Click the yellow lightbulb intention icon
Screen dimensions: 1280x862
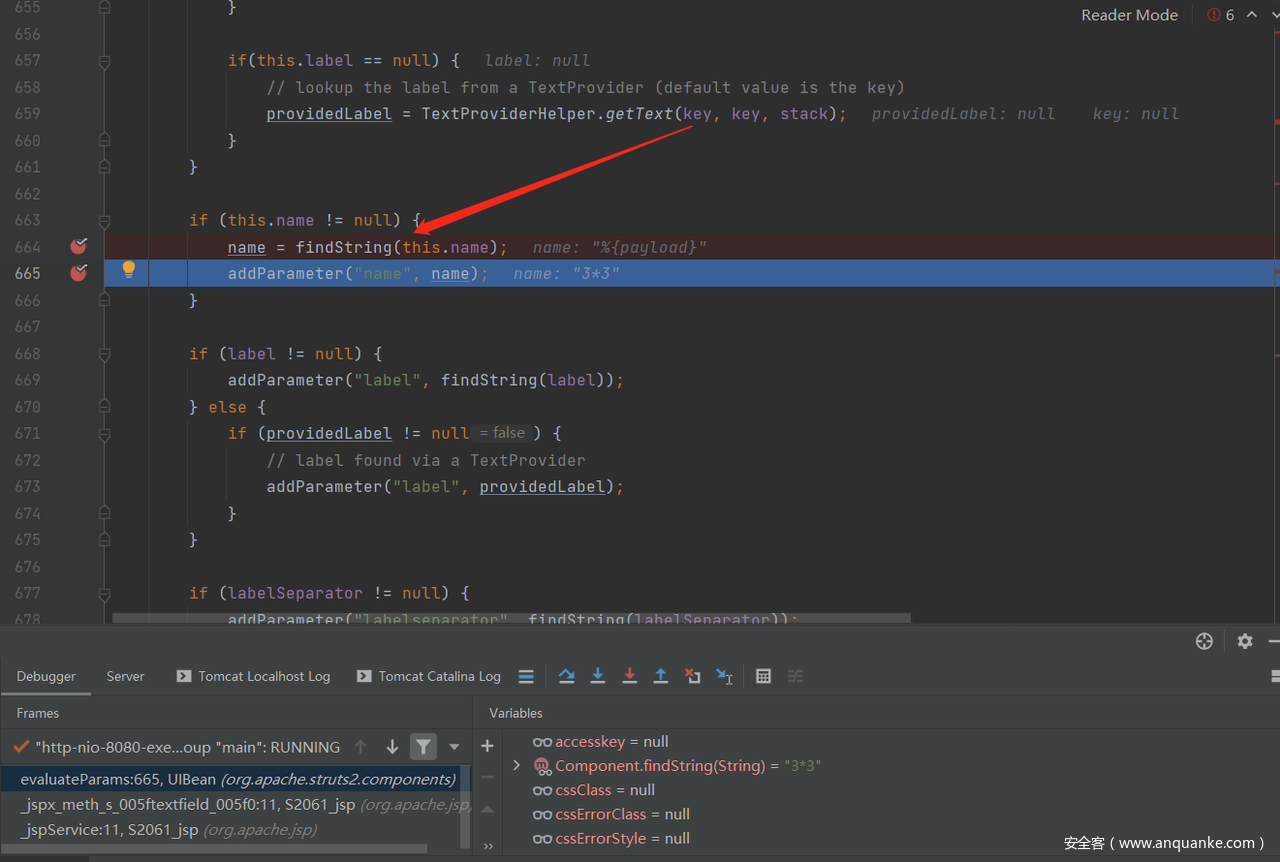128,269
